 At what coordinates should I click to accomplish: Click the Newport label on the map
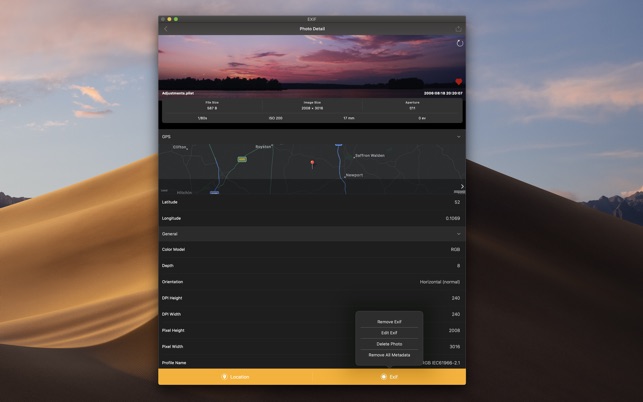[354, 175]
